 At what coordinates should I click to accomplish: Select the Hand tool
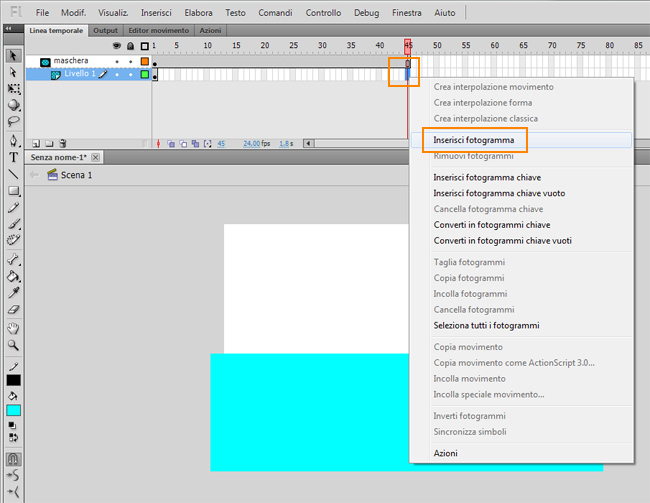point(13,329)
